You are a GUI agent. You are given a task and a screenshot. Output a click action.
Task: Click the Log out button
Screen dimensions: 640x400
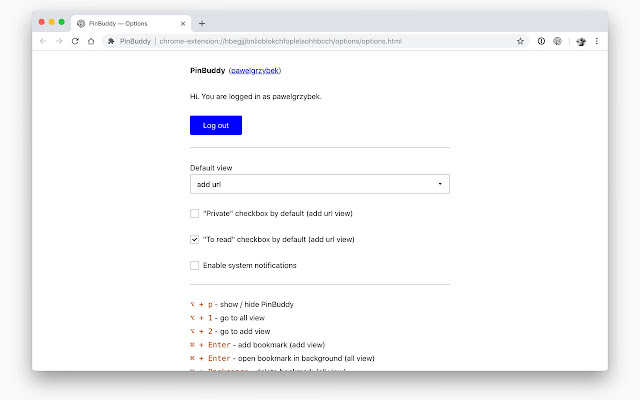215,125
